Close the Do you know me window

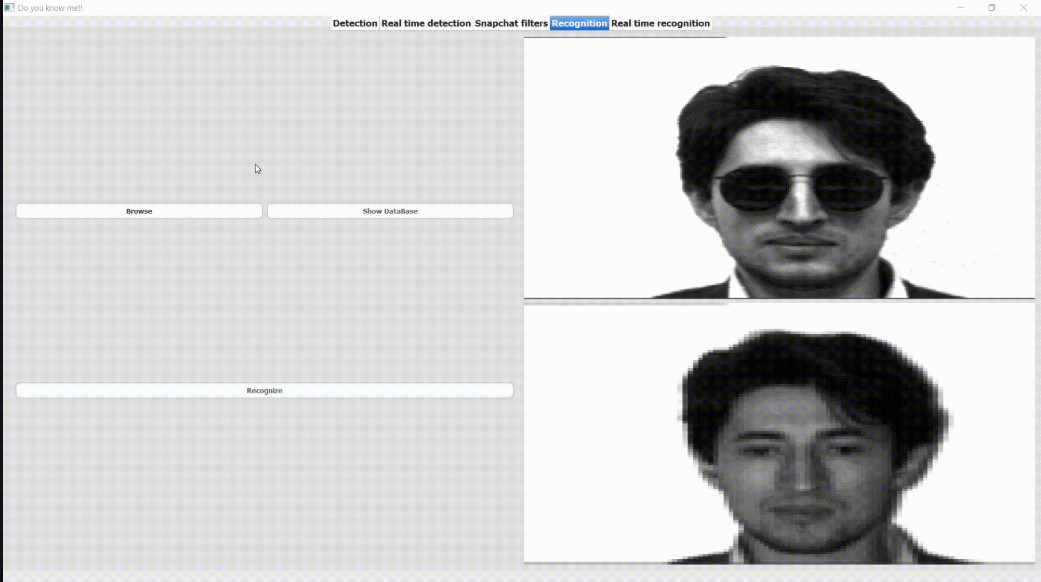coord(1023,7)
